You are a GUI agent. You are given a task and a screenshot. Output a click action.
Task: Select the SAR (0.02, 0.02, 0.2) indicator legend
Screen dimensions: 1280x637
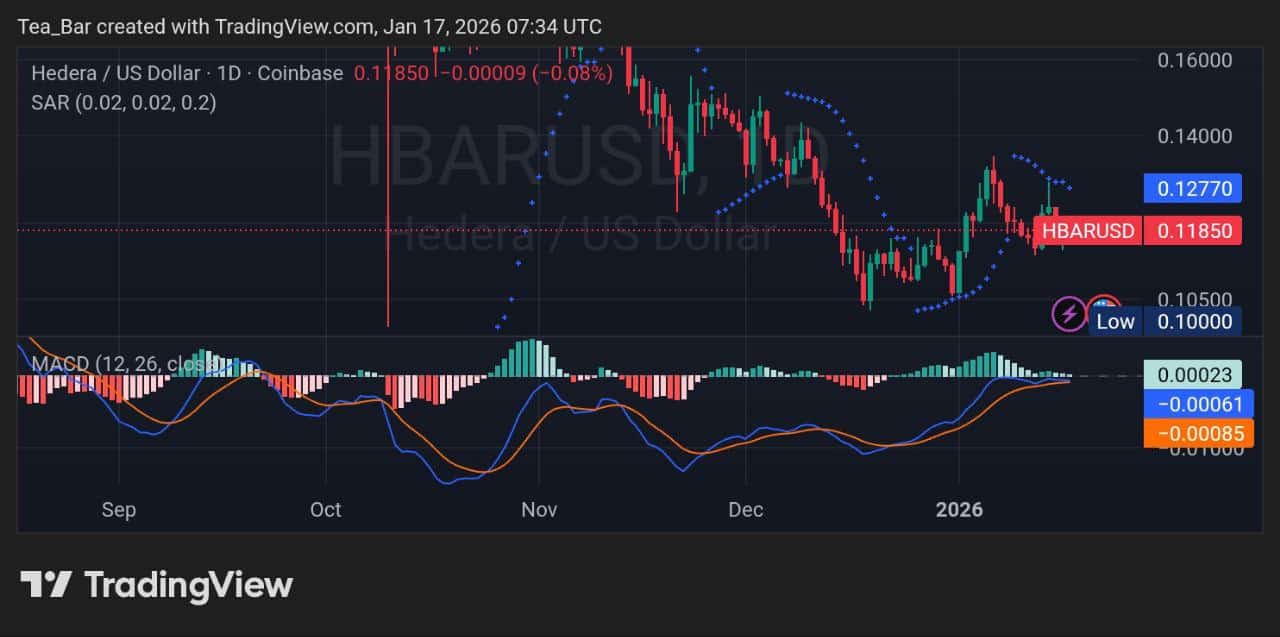point(124,102)
